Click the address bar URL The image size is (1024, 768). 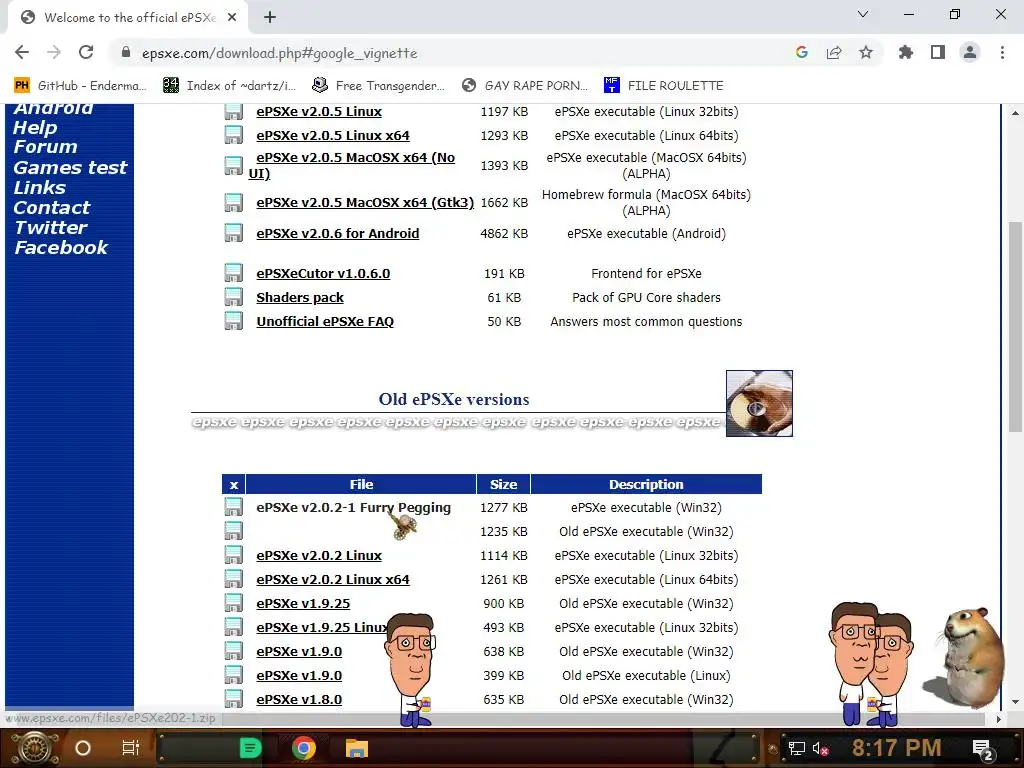coord(280,53)
